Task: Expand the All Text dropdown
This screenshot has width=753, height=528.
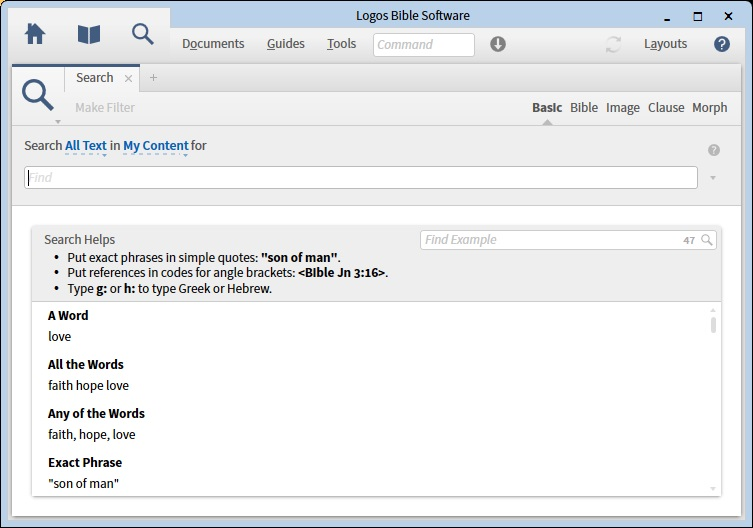Action: [86, 146]
